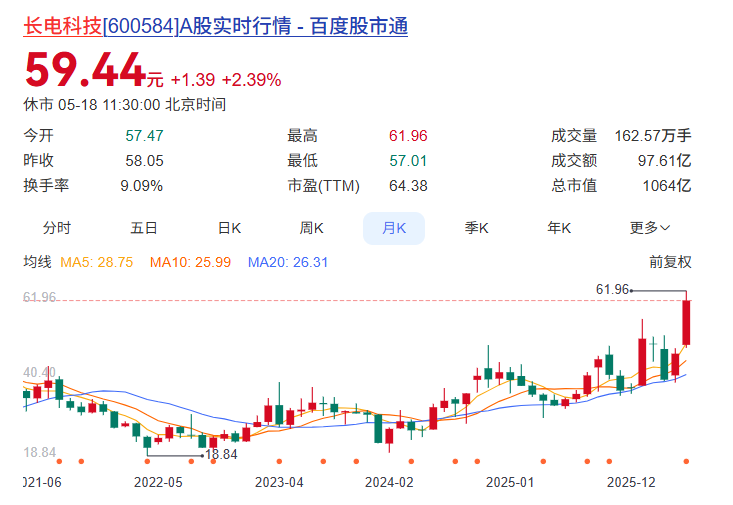Screen dimensions: 733x505
Task: Click the 昨收 value 58.05
Action: point(144,161)
